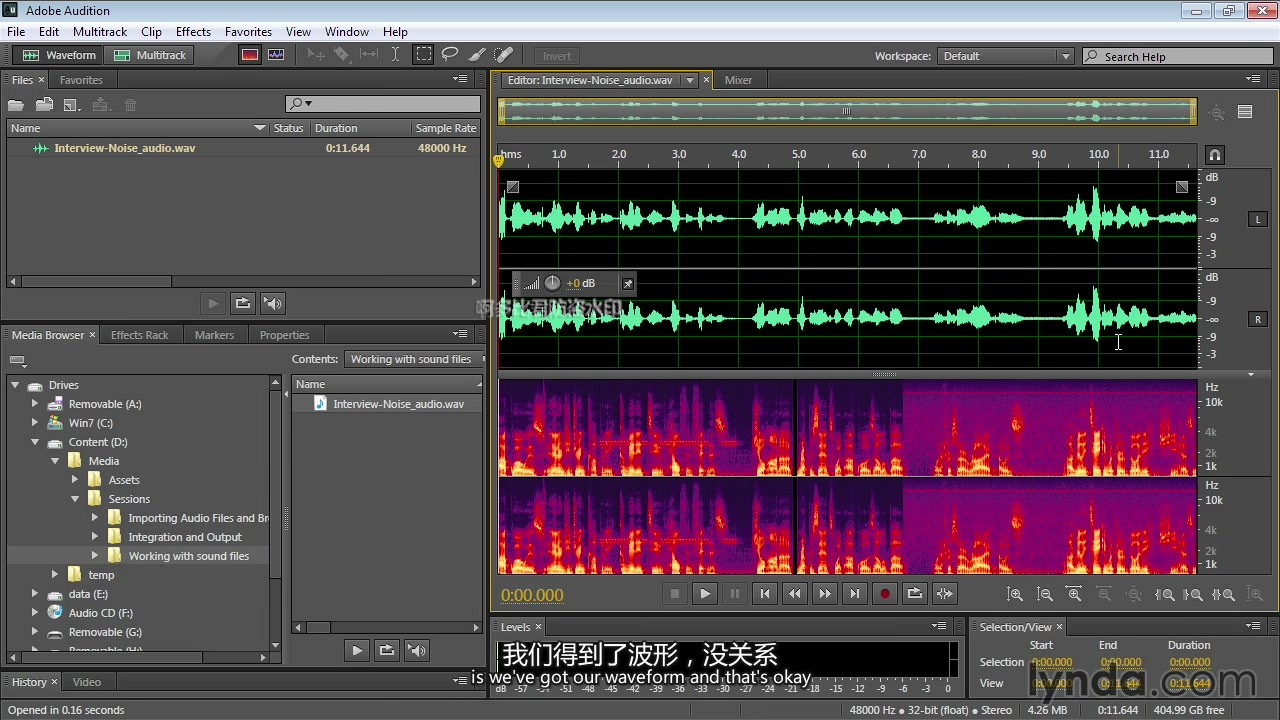Click the Open File icon in Files panel
Viewport: 1280px width, 720px height.
click(x=16, y=105)
